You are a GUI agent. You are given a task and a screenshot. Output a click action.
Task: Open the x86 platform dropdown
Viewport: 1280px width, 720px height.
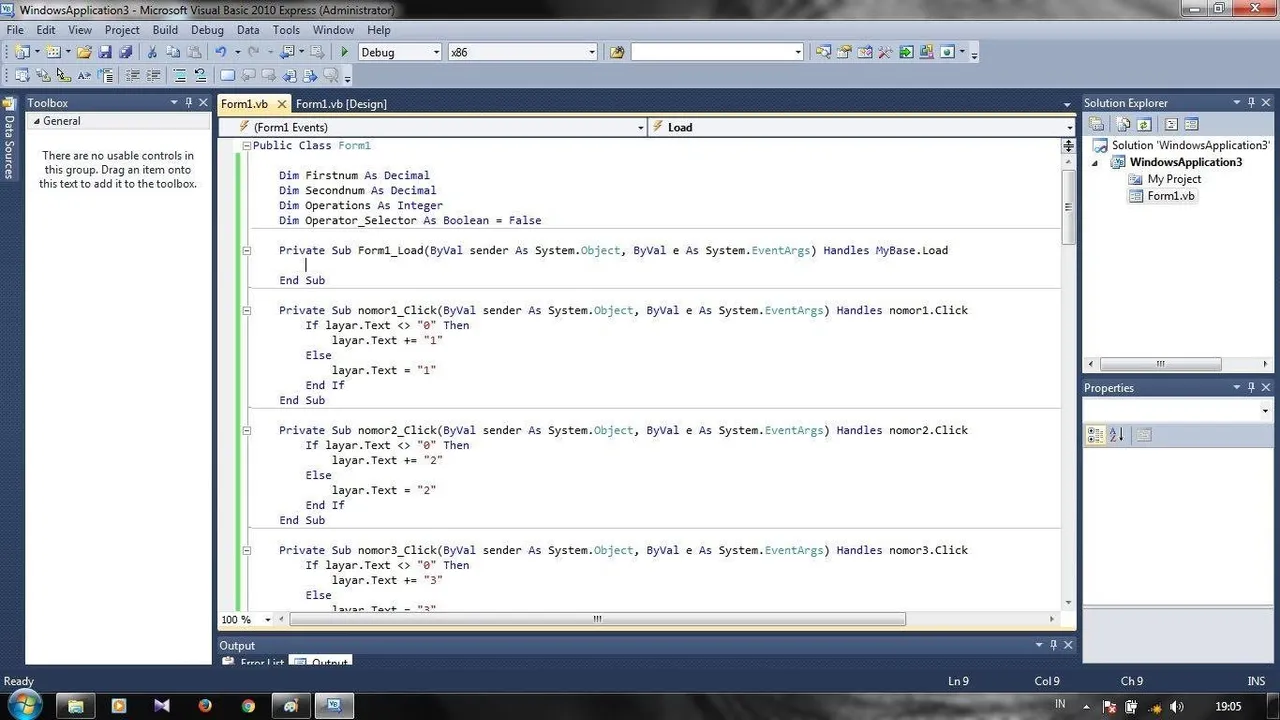pos(592,52)
